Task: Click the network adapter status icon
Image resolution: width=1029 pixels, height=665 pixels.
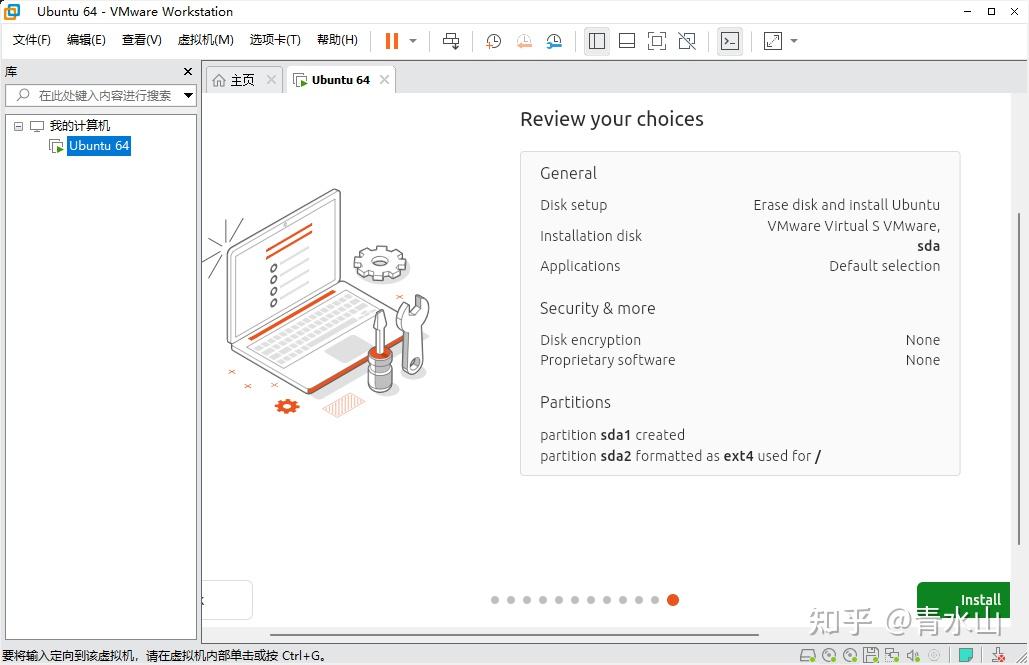Action: (892, 654)
